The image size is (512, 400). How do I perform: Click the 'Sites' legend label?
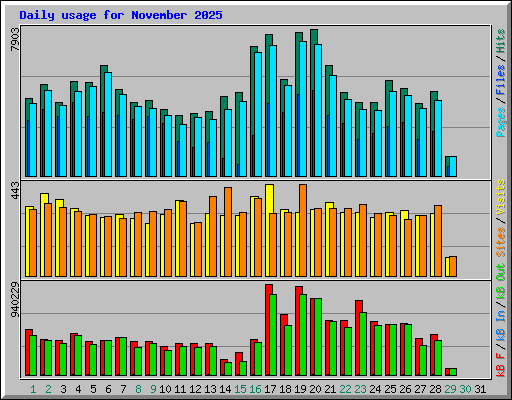tap(500, 242)
